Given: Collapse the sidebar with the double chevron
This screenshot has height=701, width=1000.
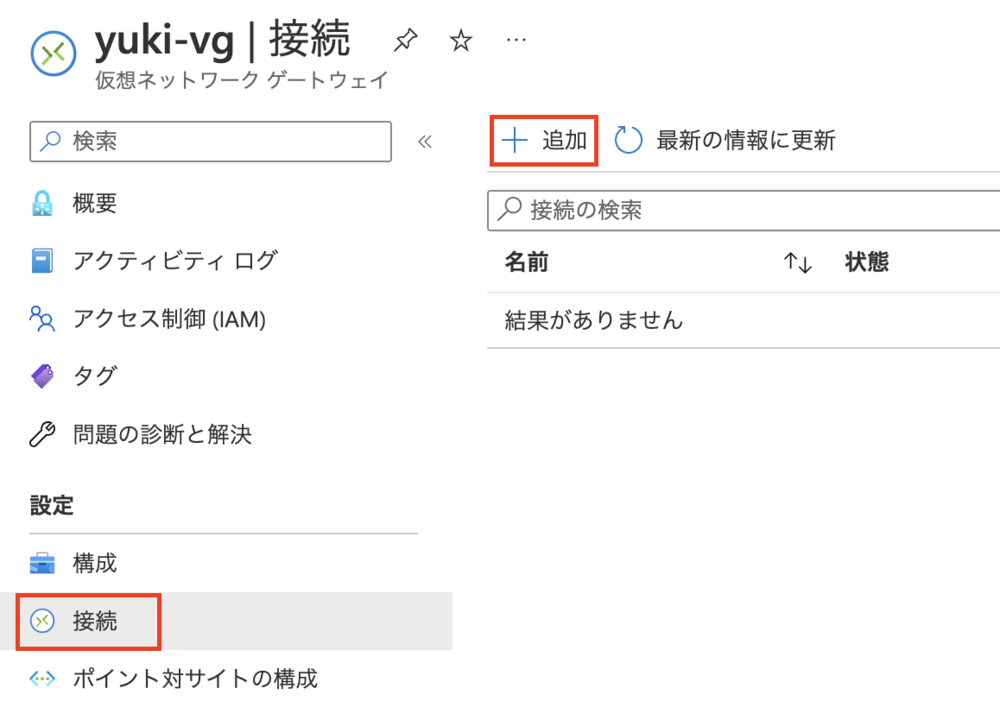Looking at the screenshot, I should (424, 141).
